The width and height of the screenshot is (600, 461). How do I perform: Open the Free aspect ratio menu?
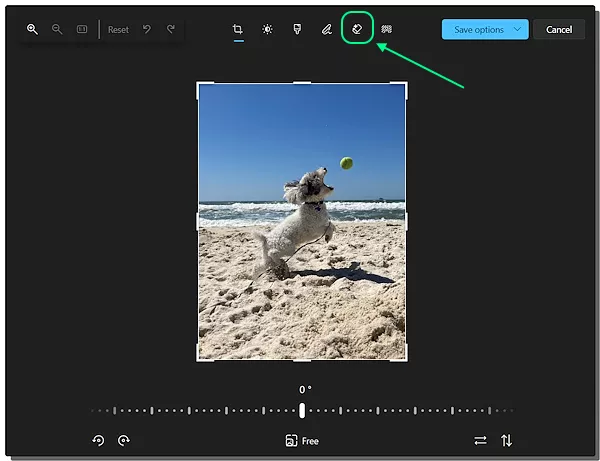click(x=302, y=441)
